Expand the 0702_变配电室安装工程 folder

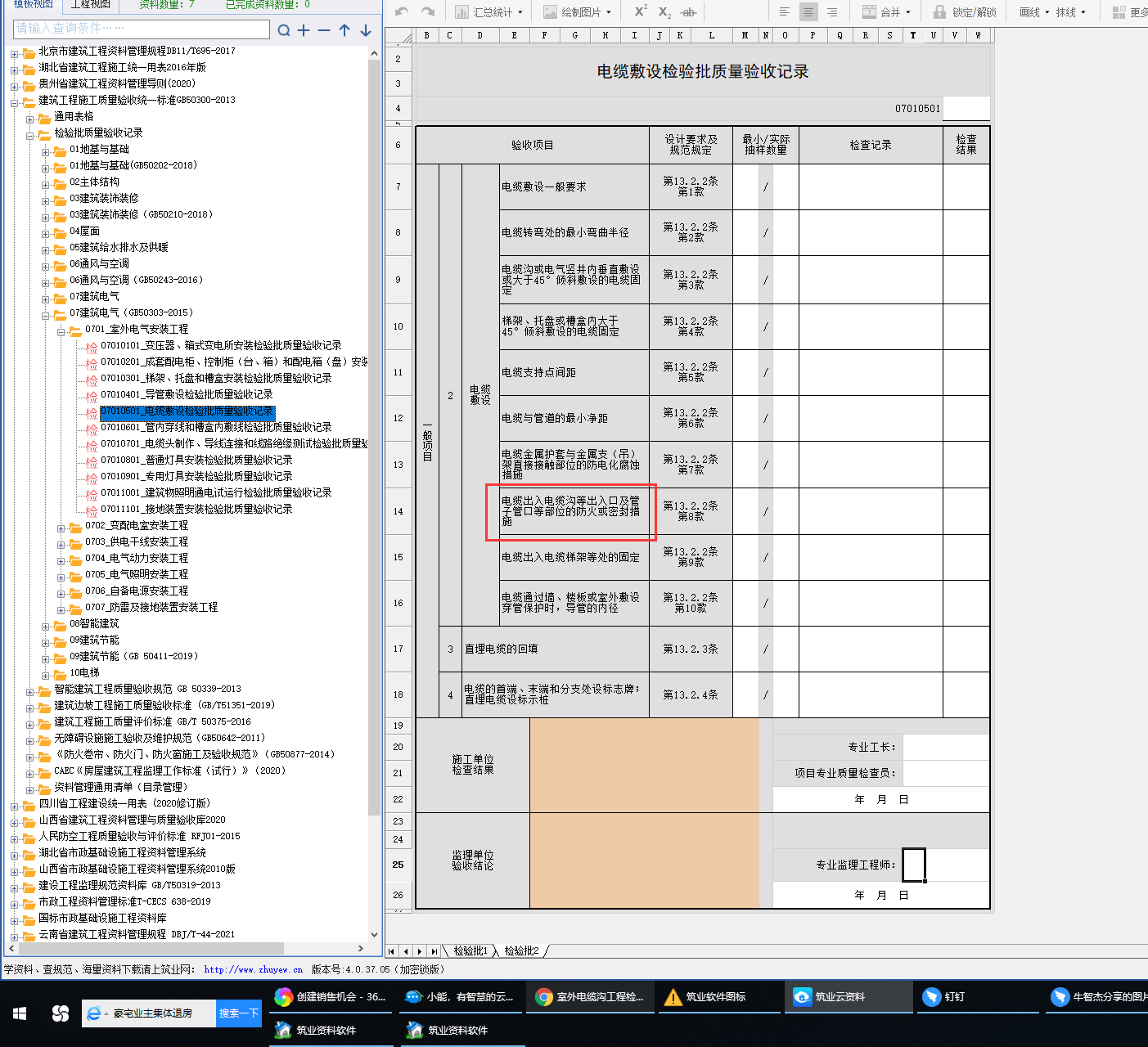tap(61, 528)
